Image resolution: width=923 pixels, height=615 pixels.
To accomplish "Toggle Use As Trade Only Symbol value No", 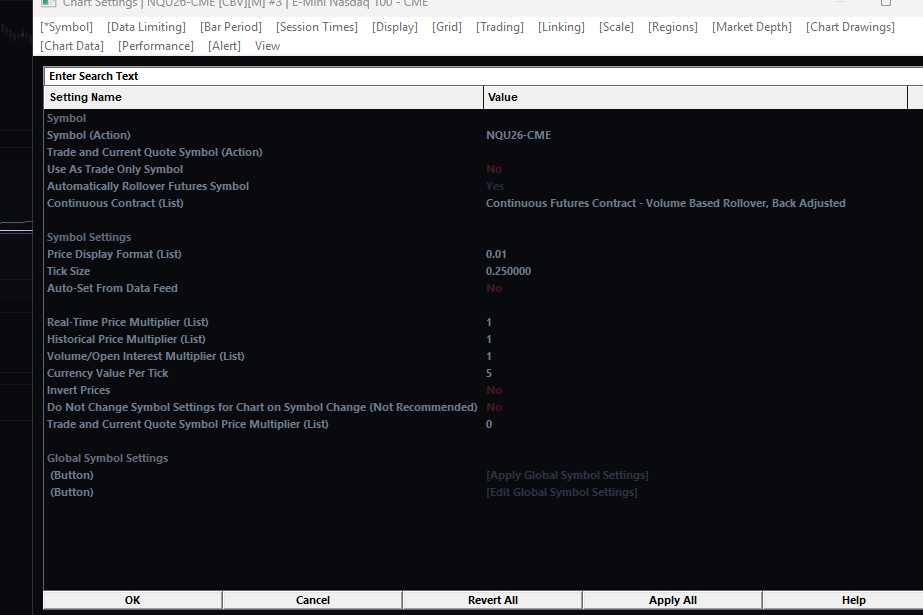I will point(494,169).
